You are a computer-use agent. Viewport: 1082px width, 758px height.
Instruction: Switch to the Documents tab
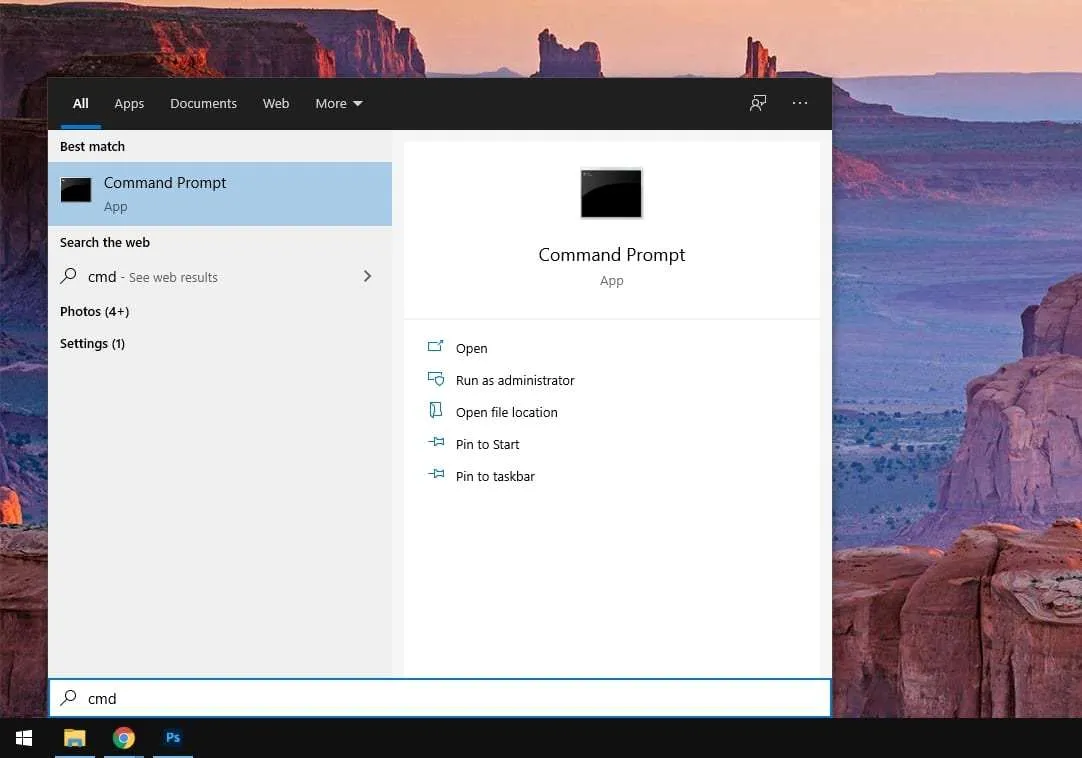(x=204, y=104)
